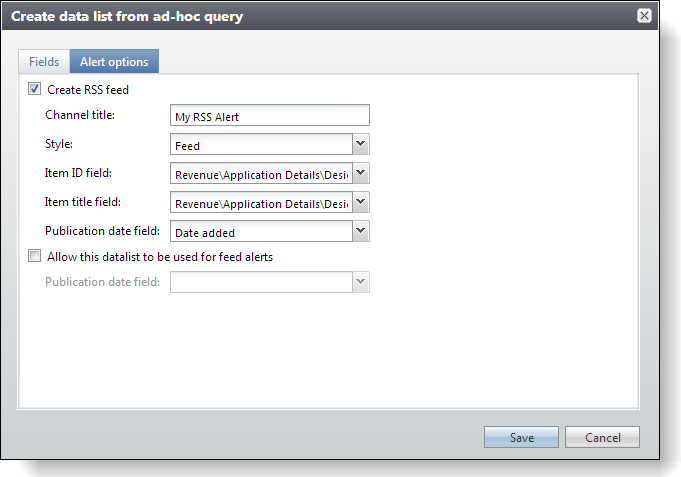Click the greyed-out Publication date dropdown arrow
Screen dimensions: 681x477
[x=361, y=283]
